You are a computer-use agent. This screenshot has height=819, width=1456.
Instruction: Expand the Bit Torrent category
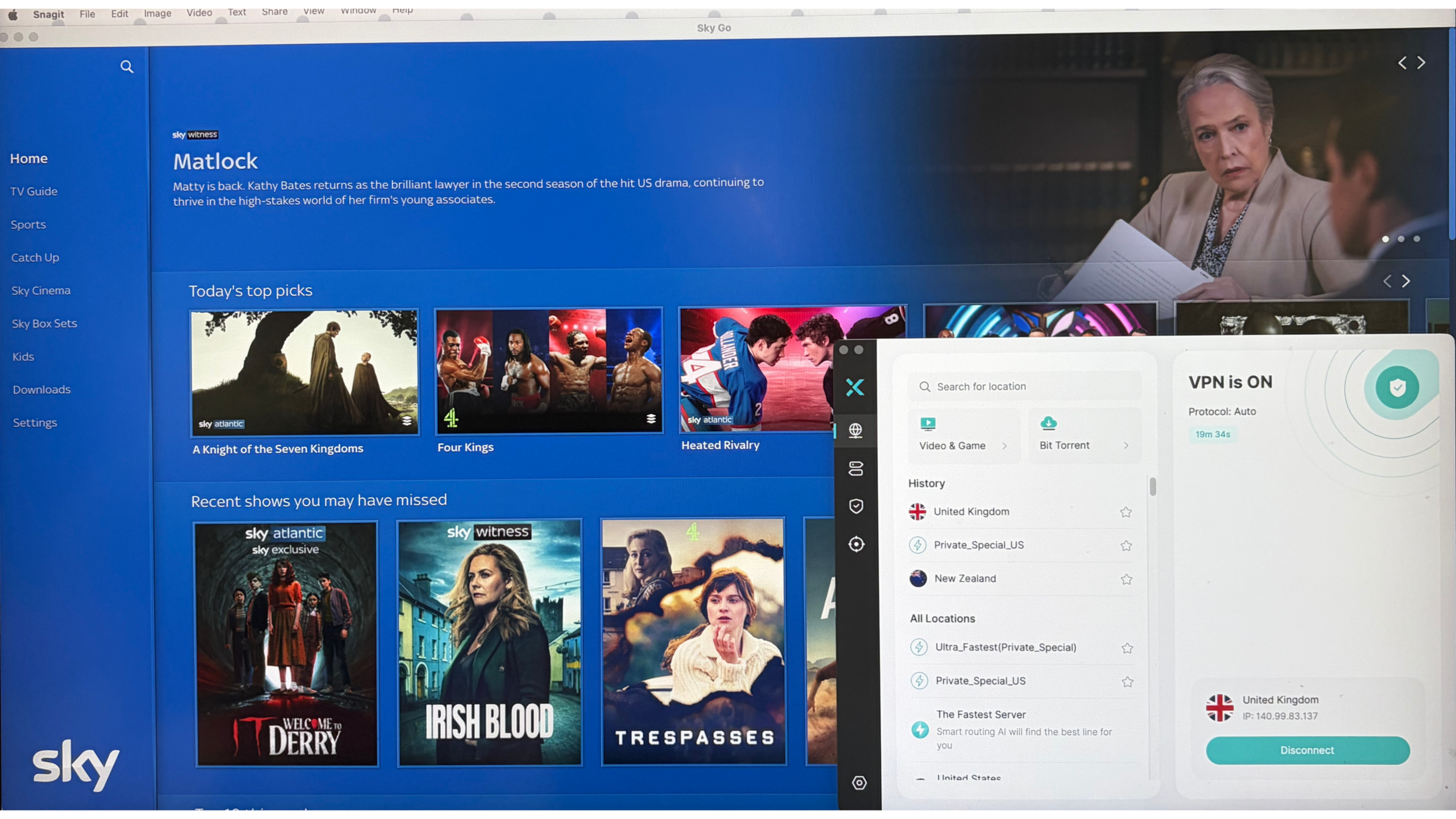click(1127, 446)
